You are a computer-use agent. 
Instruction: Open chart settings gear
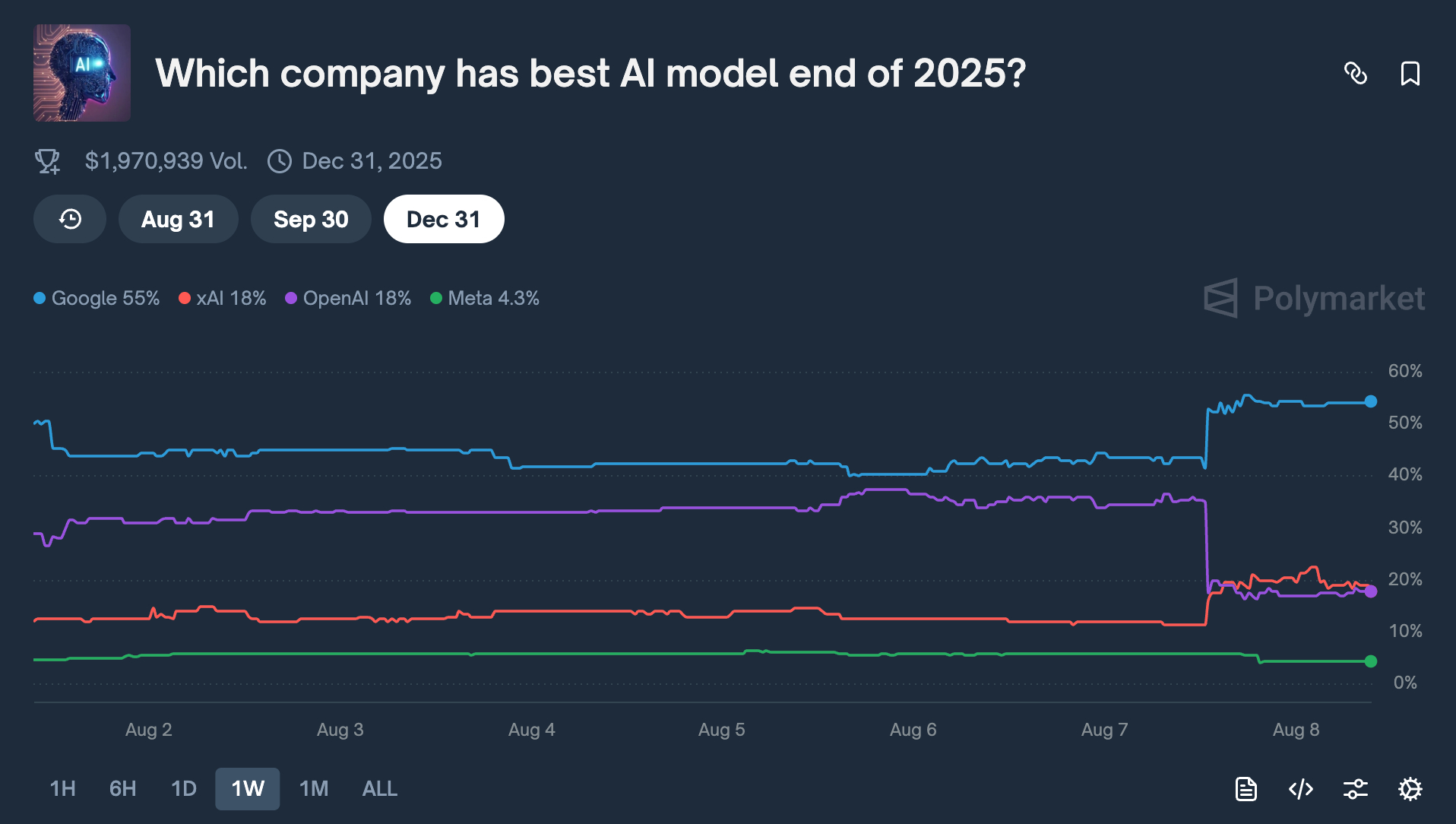pyautogui.click(x=1410, y=789)
